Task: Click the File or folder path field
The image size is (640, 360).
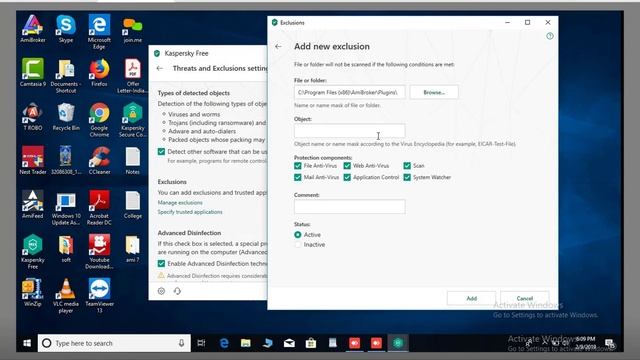Action: coord(349,92)
